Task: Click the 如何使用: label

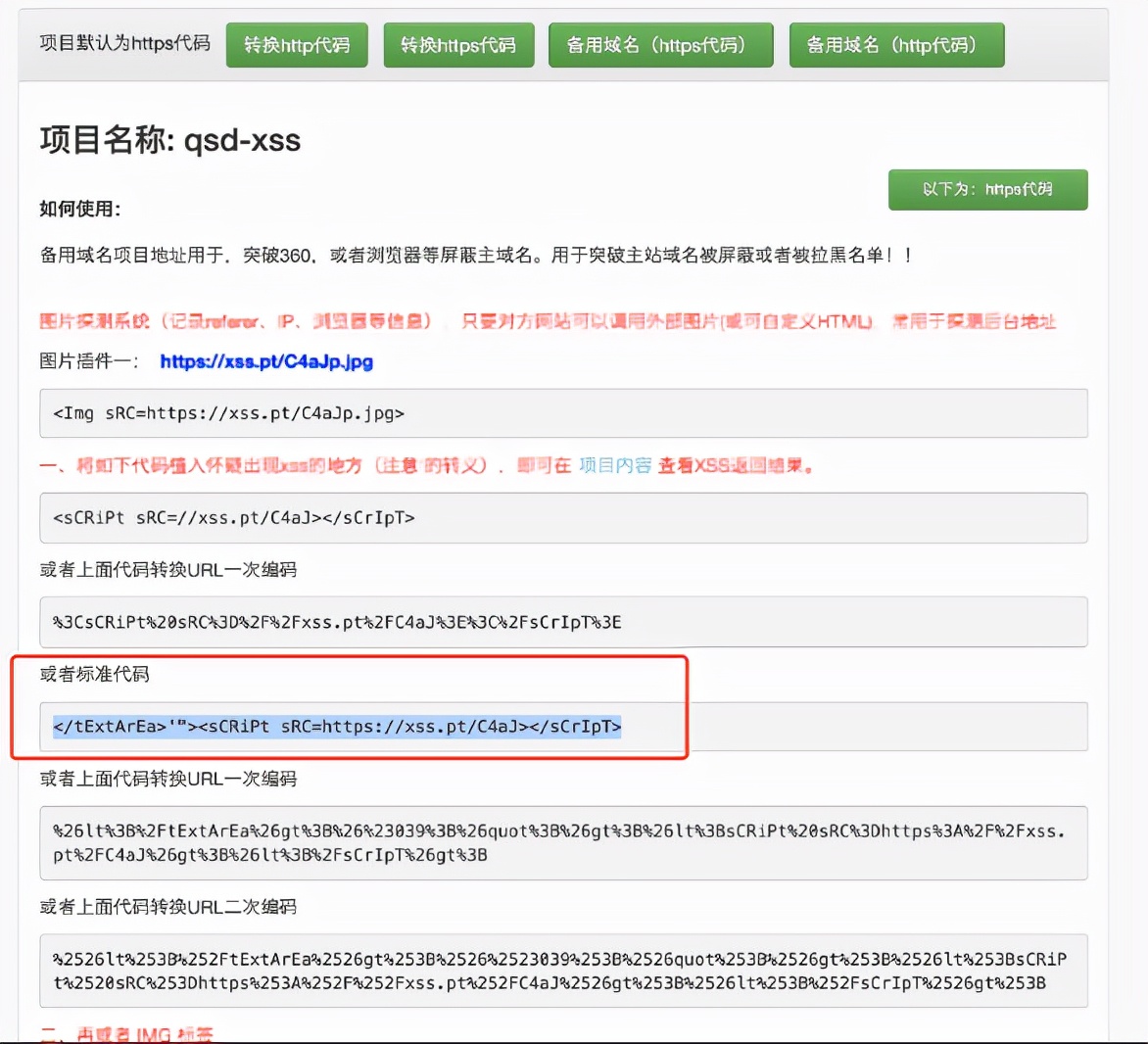Action: [x=80, y=210]
